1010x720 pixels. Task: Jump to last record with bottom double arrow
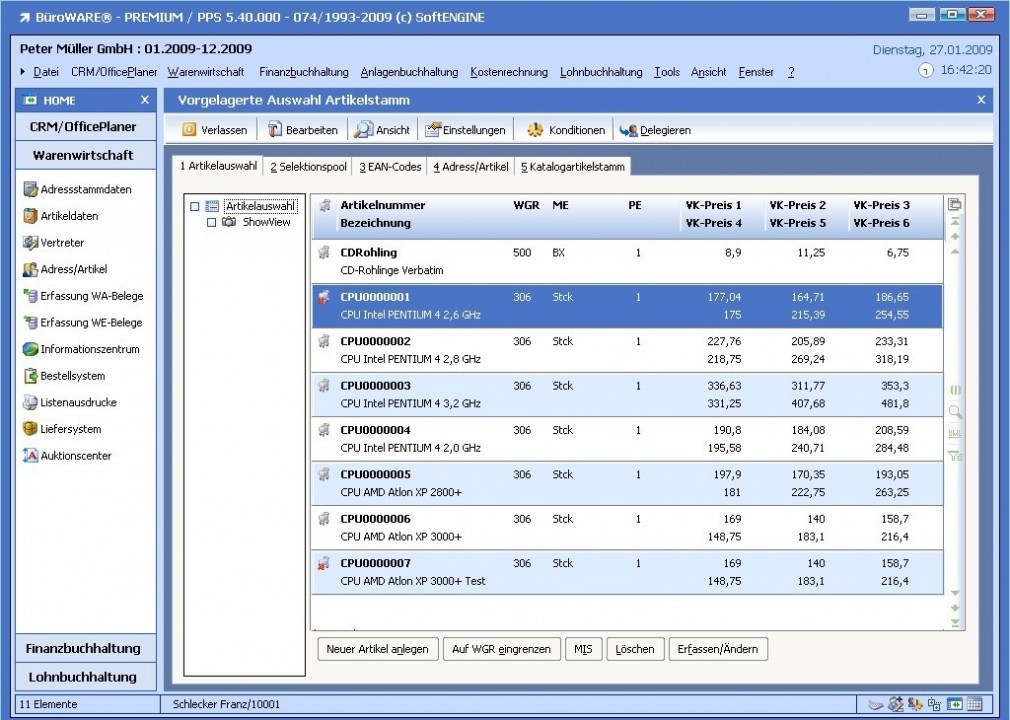tap(955, 623)
